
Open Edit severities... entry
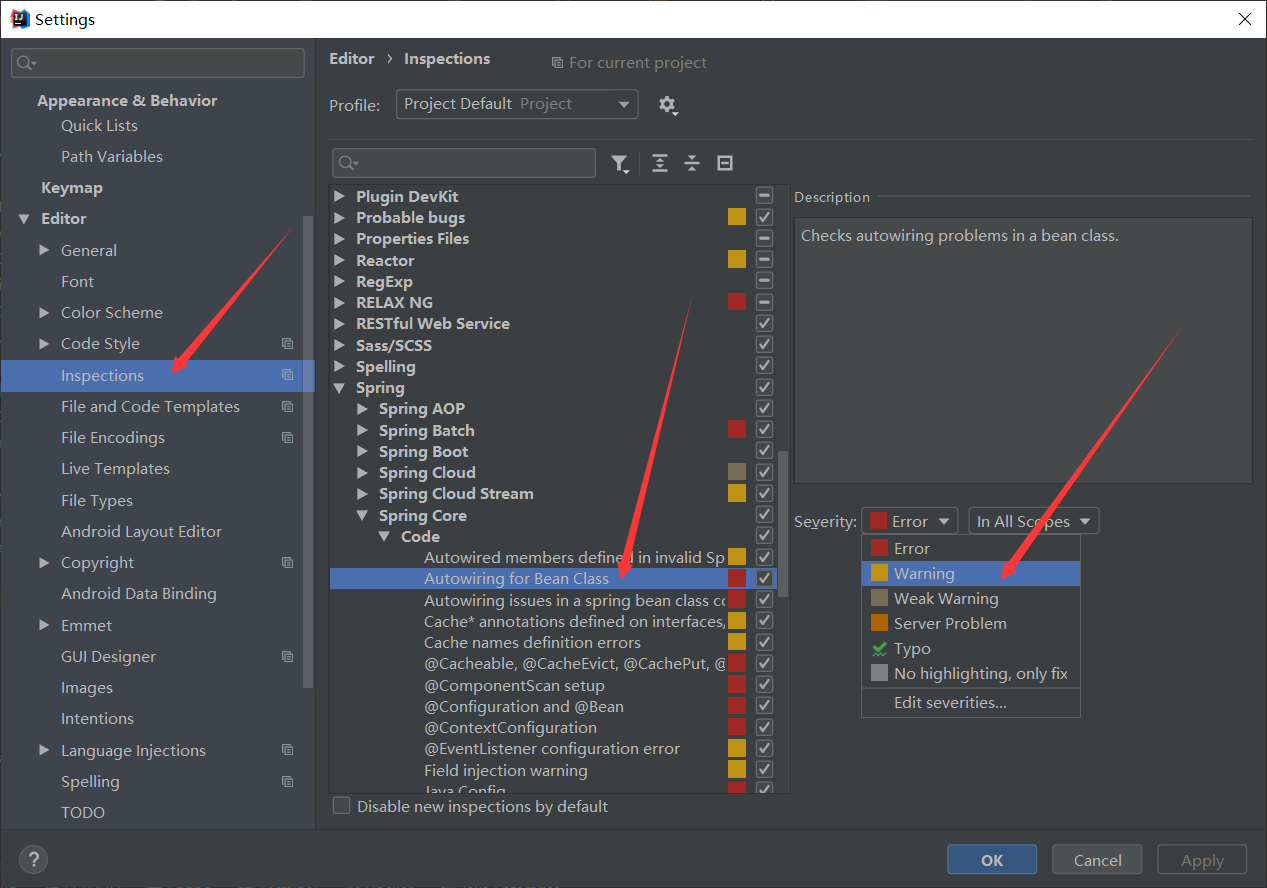click(x=971, y=703)
